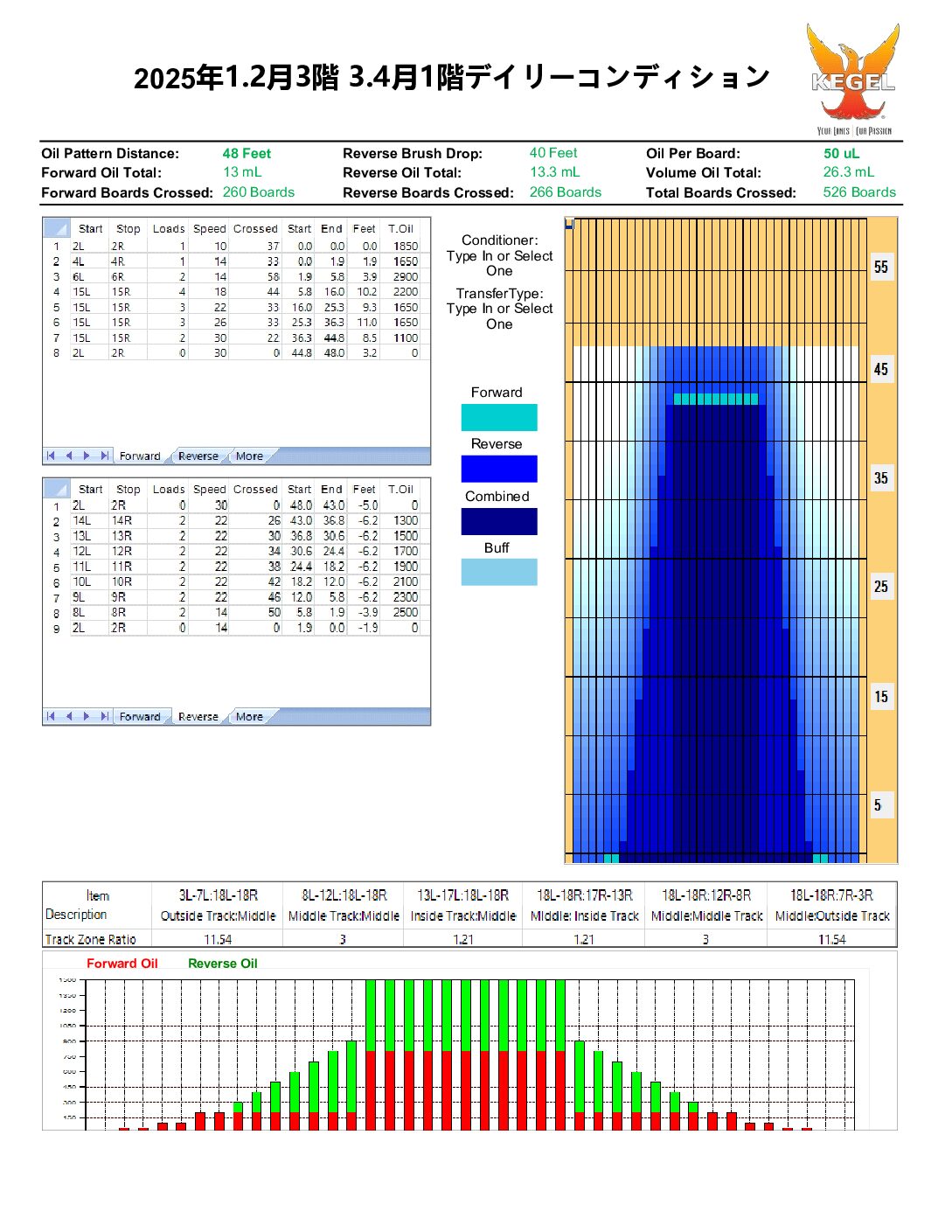The height and width of the screenshot is (1232, 952).
Task: Click the dark navy Combined color swatch
Action: point(499,521)
